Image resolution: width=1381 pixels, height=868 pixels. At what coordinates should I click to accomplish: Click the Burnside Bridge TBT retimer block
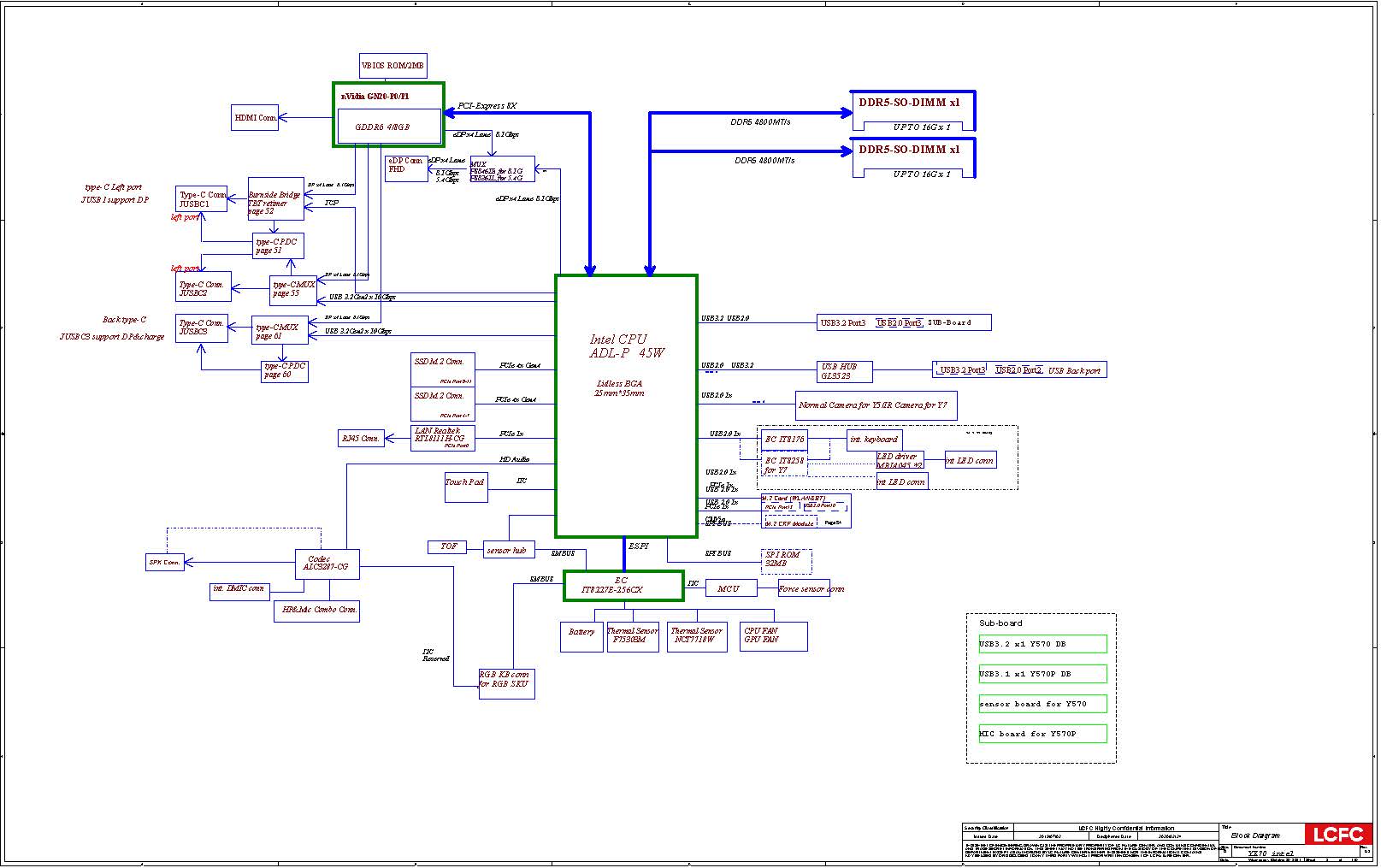point(275,200)
